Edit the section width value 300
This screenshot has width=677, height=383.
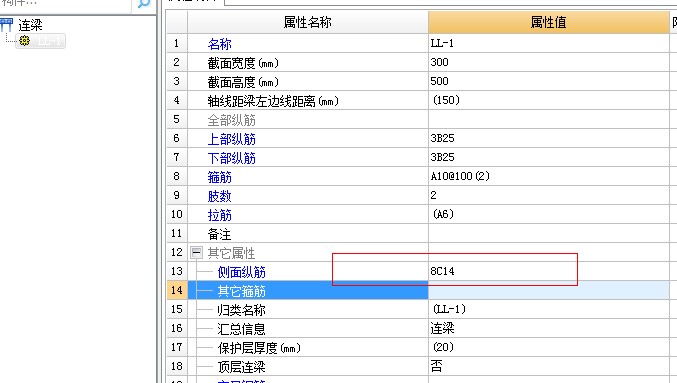(548, 62)
